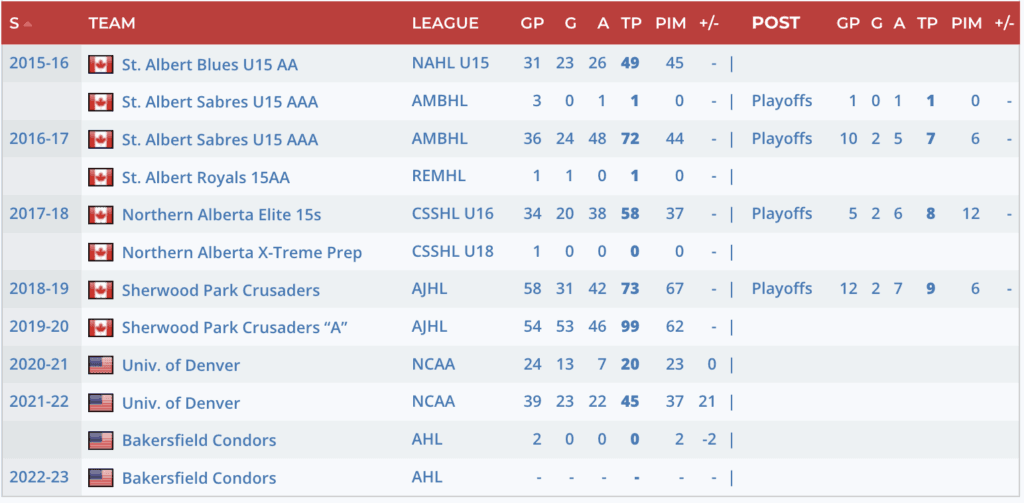
Task: Click USA flag beside 2020-21 Univ. of Denver
Action: [100, 365]
